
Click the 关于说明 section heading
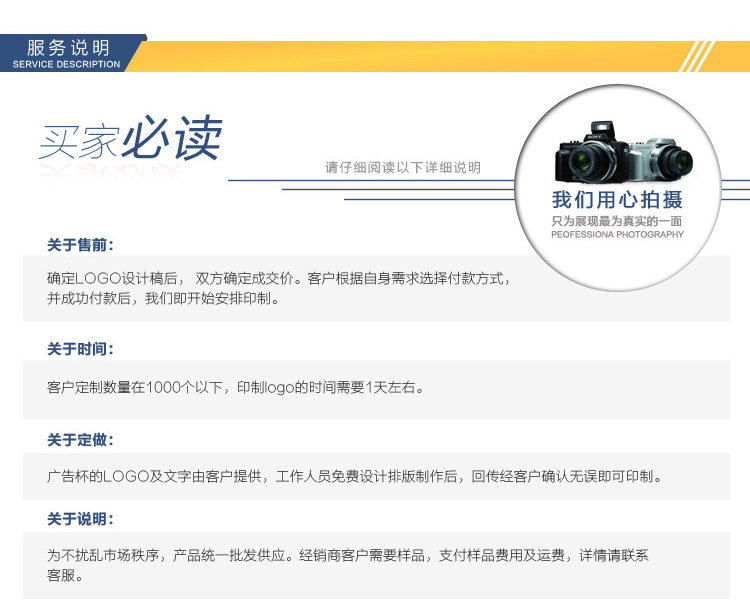coord(80,518)
